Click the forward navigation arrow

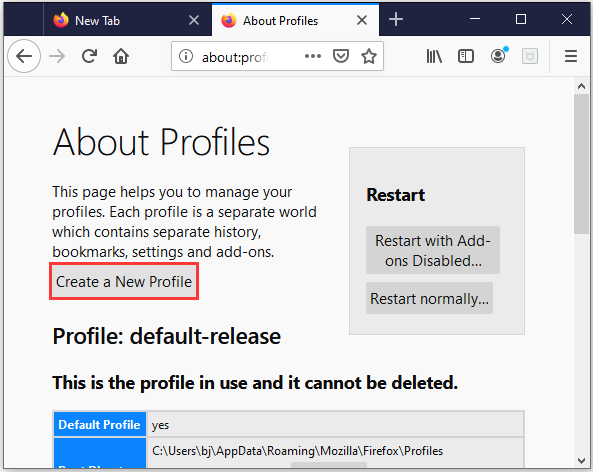(57, 56)
